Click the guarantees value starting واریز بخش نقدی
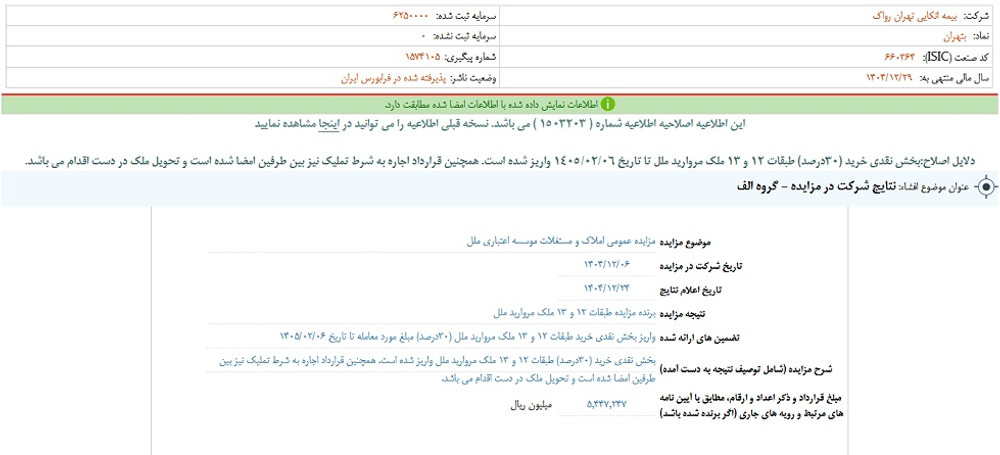Viewport: 1000px width, 455px height. click(x=469, y=336)
